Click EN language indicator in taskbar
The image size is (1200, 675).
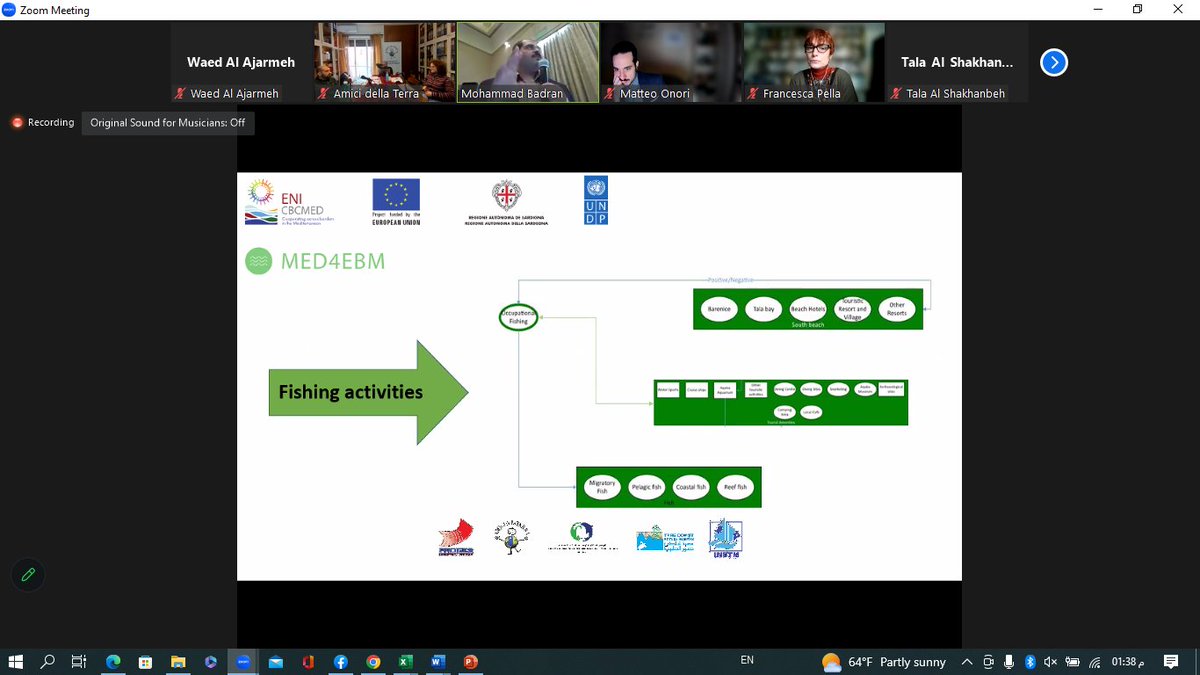[x=747, y=661]
